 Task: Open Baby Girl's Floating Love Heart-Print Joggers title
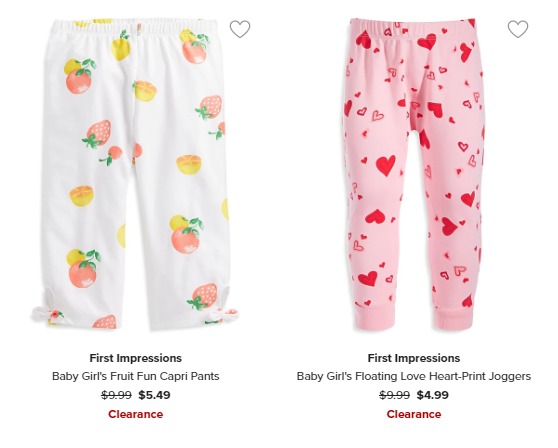(414, 376)
